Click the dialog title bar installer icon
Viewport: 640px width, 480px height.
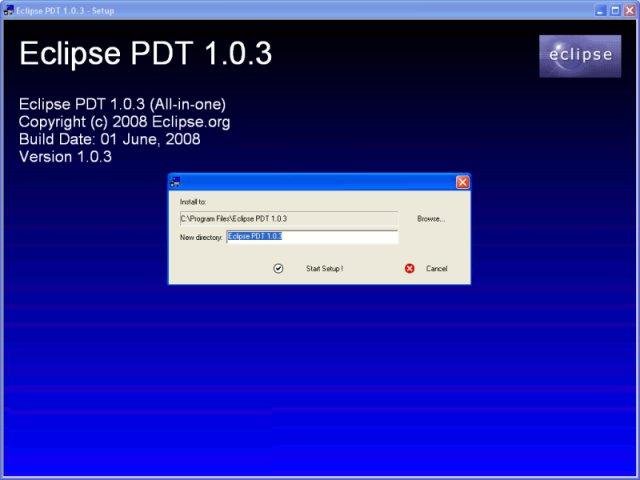(x=176, y=182)
